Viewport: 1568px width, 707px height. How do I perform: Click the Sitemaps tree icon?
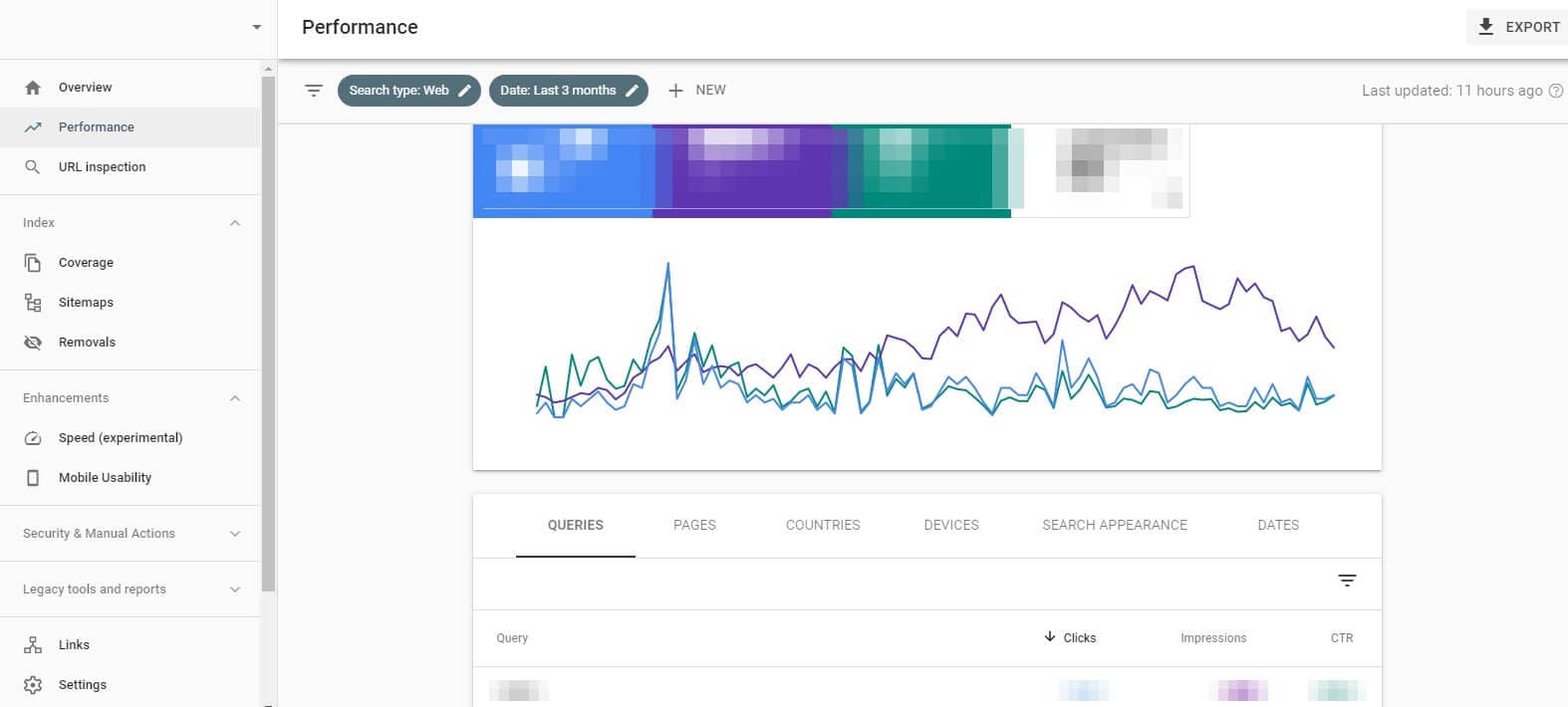[x=33, y=303]
